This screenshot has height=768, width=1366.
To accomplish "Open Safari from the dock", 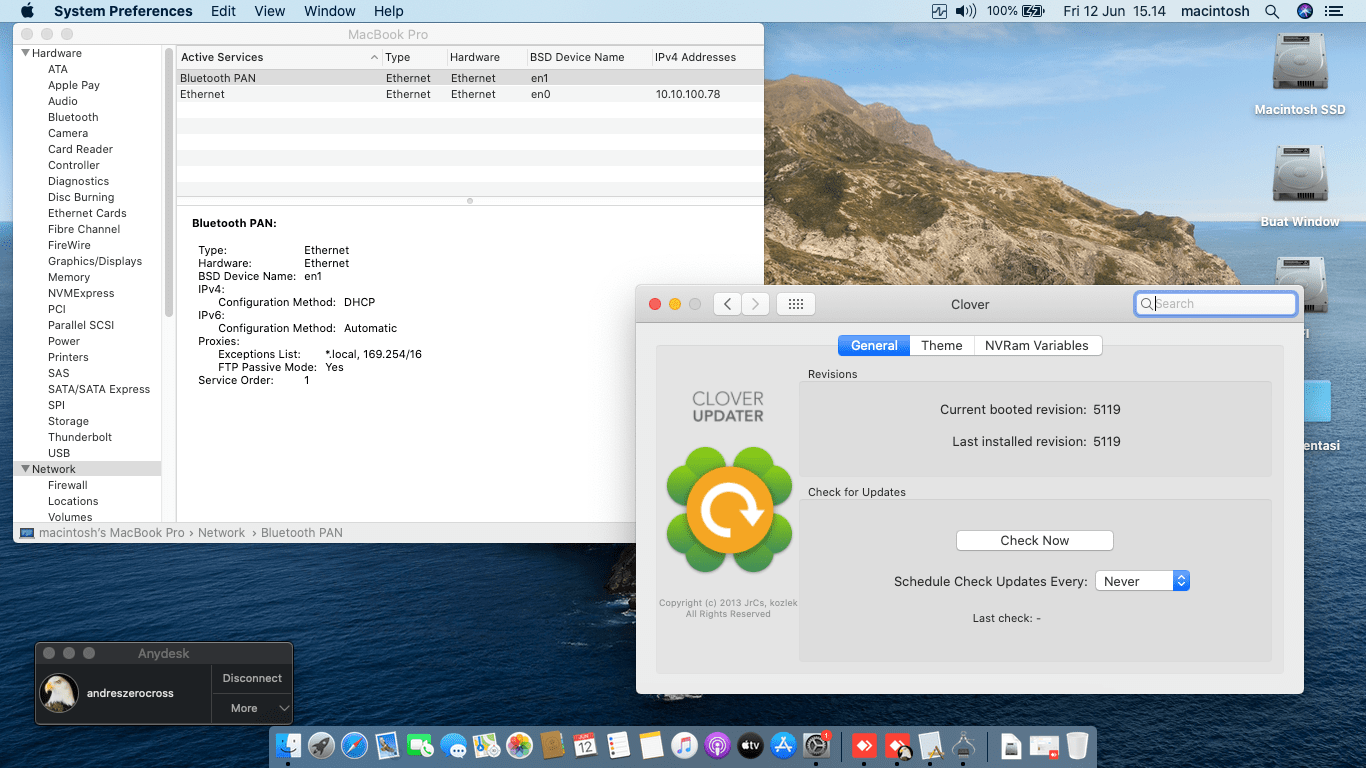I will [x=354, y=745].
